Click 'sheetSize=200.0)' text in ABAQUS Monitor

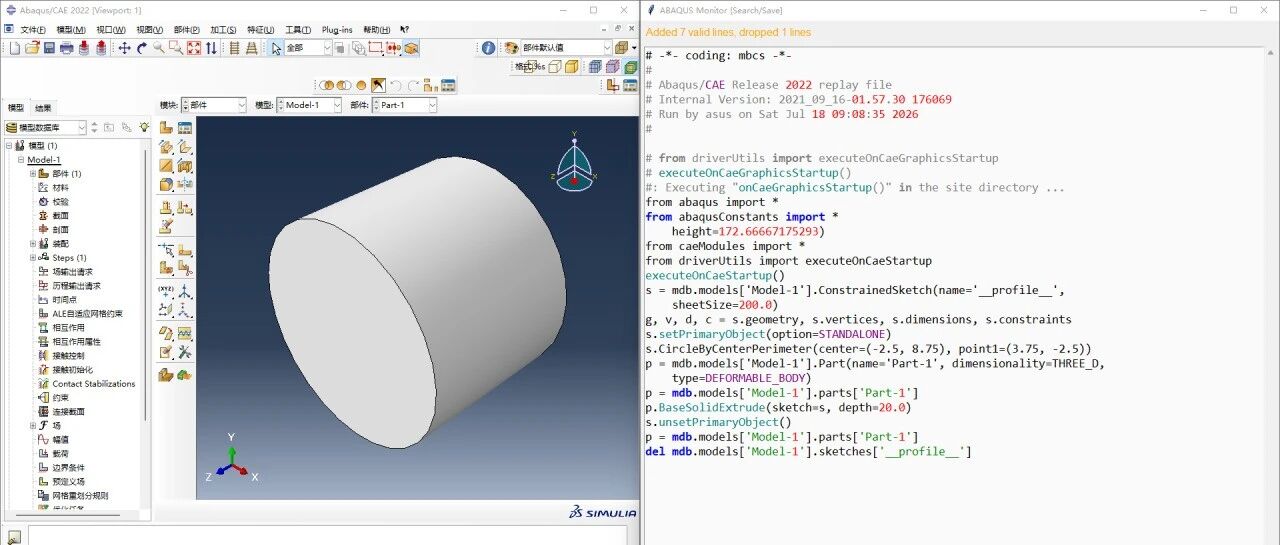point(724,305)
